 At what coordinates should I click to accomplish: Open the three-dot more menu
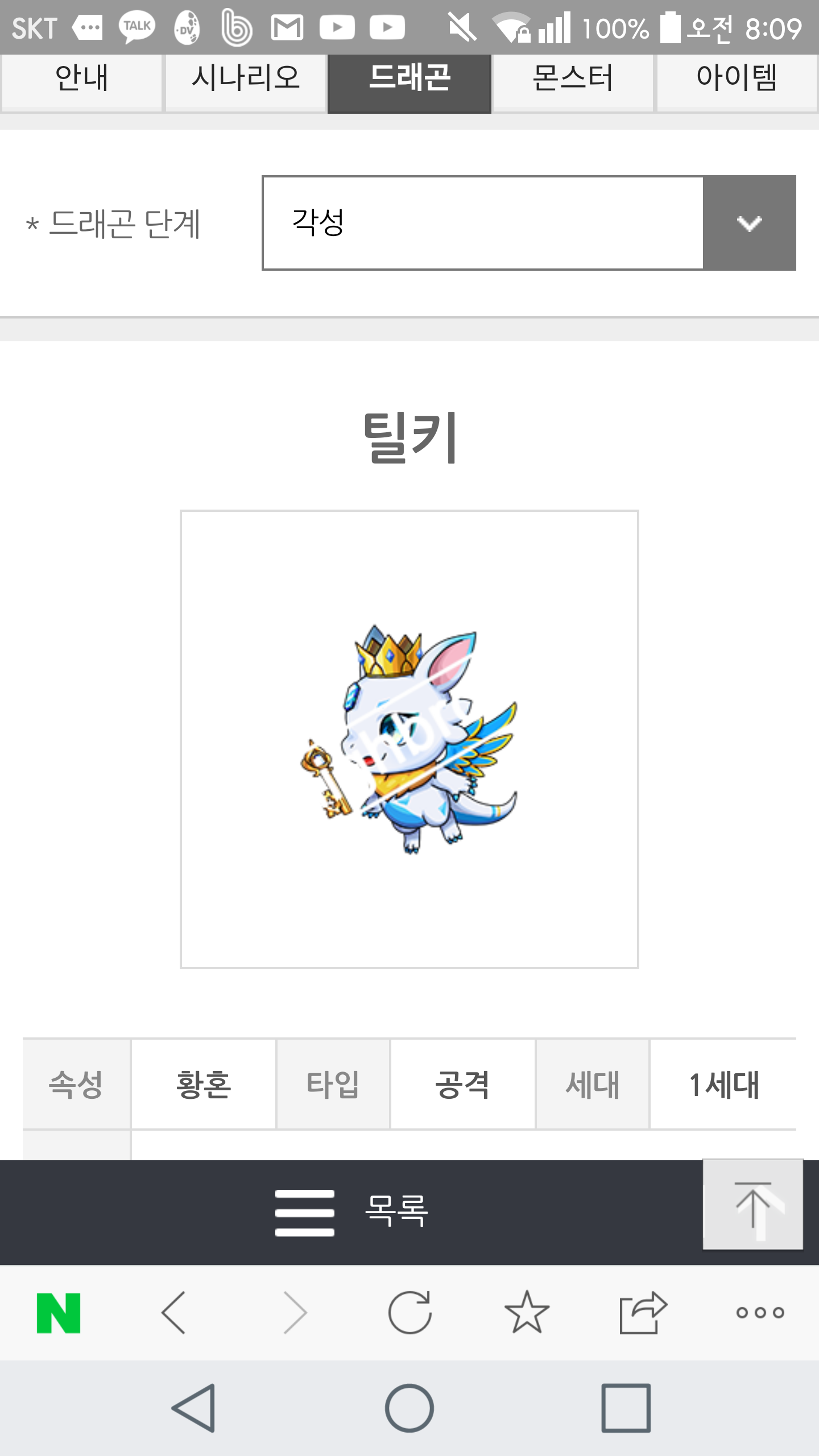click(760, 1313)
